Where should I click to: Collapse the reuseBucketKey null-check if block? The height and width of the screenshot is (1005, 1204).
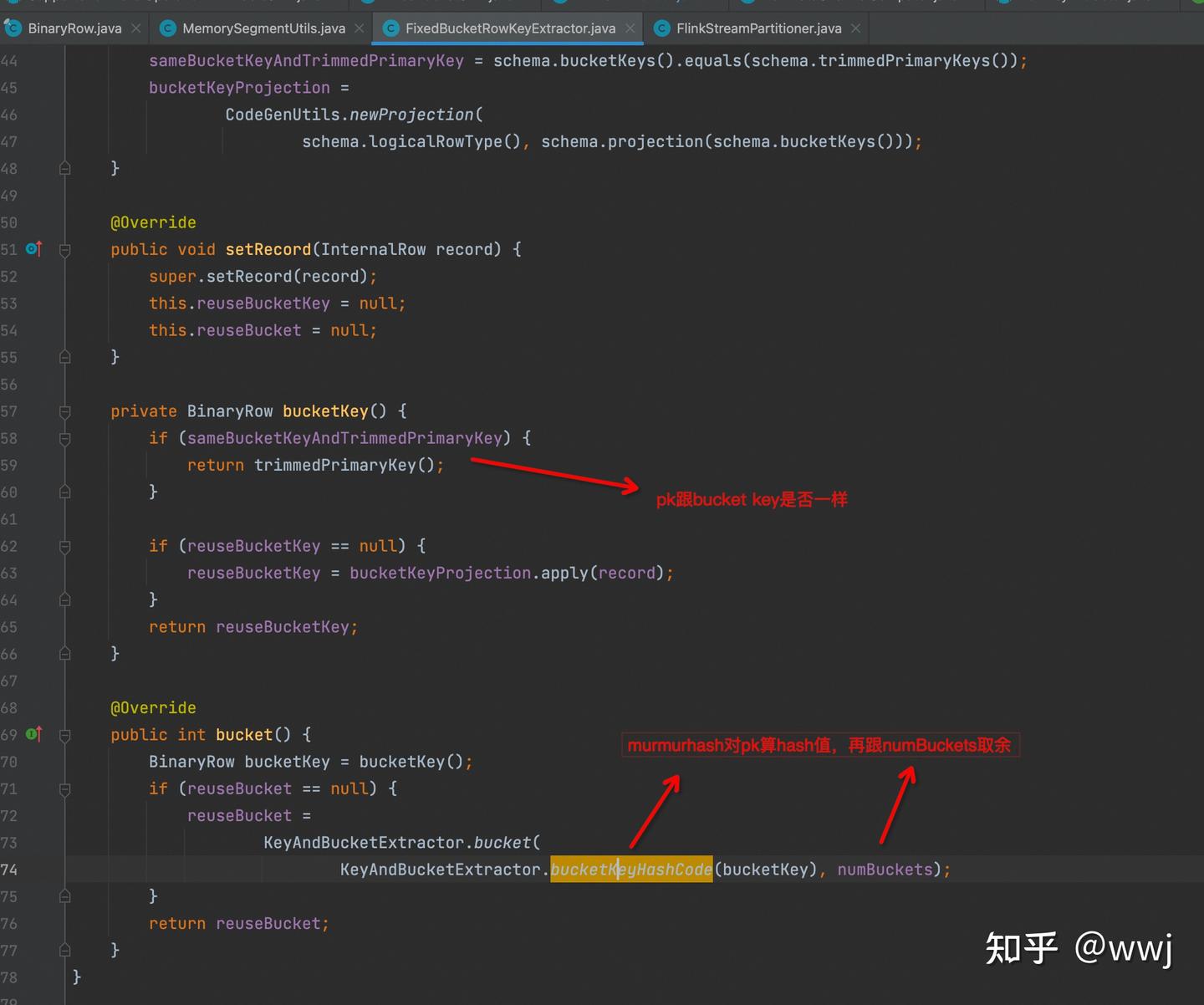click(x=64, y=545)
